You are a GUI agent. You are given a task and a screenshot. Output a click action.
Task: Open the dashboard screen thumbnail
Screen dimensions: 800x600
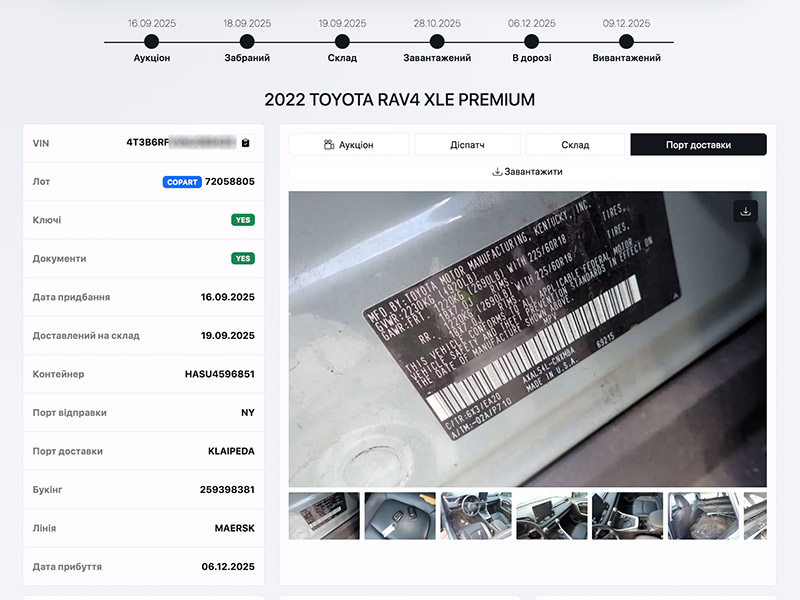click(x=552, y=516)
